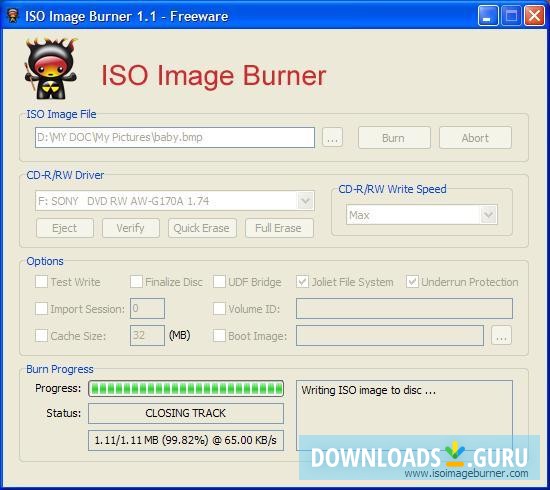Enable the Volume ID checkbox

tap(219, 309)
